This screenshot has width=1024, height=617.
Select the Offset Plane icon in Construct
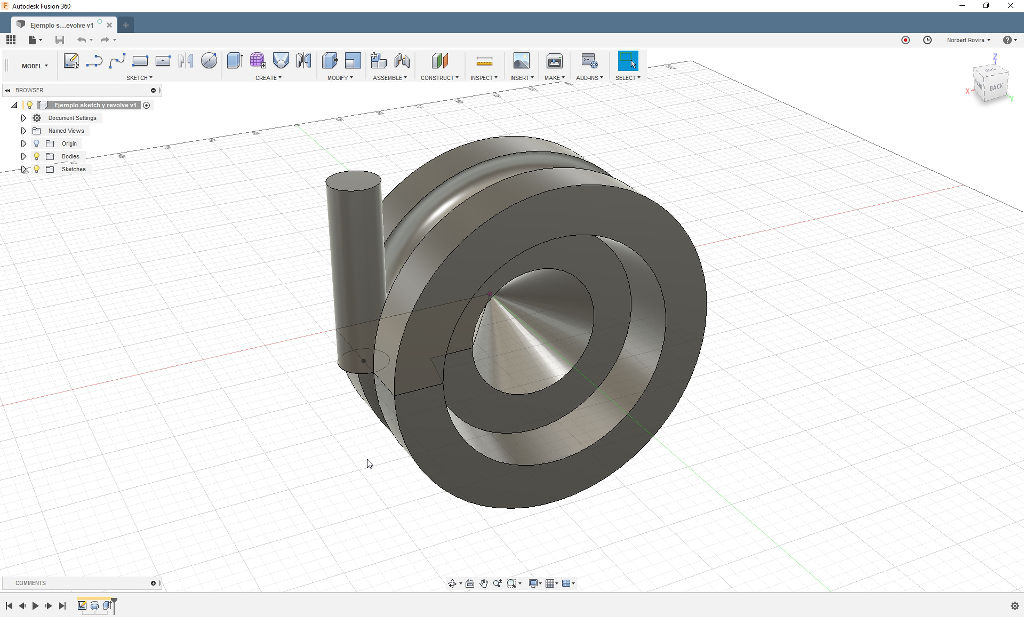point(440,61)
